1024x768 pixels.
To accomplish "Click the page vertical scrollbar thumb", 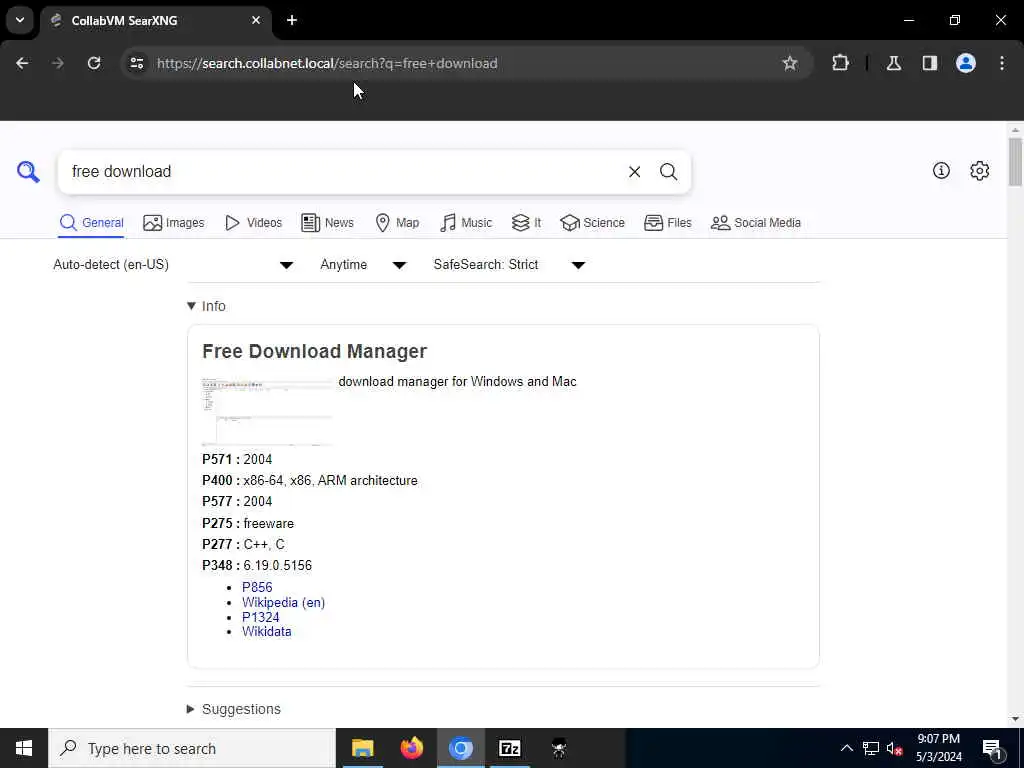I will [x=1015, y=162].
